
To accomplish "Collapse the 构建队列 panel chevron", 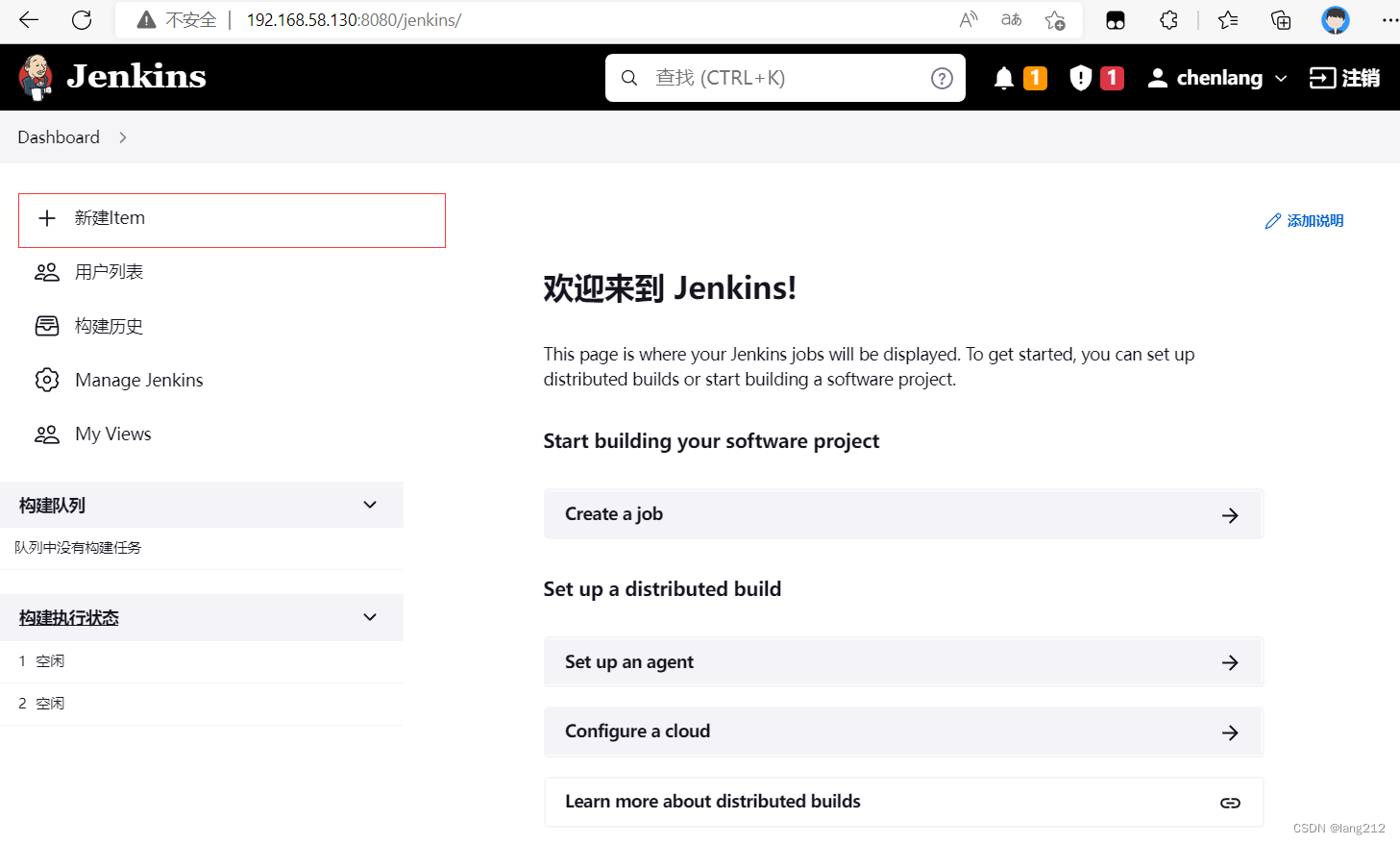I will 370,505.
